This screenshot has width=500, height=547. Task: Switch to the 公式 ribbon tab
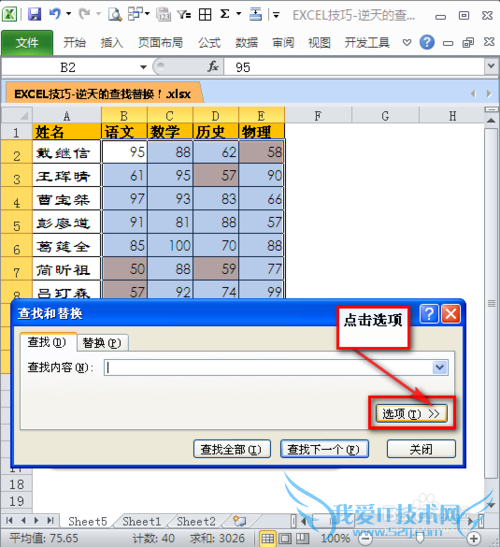coord(209,43)
